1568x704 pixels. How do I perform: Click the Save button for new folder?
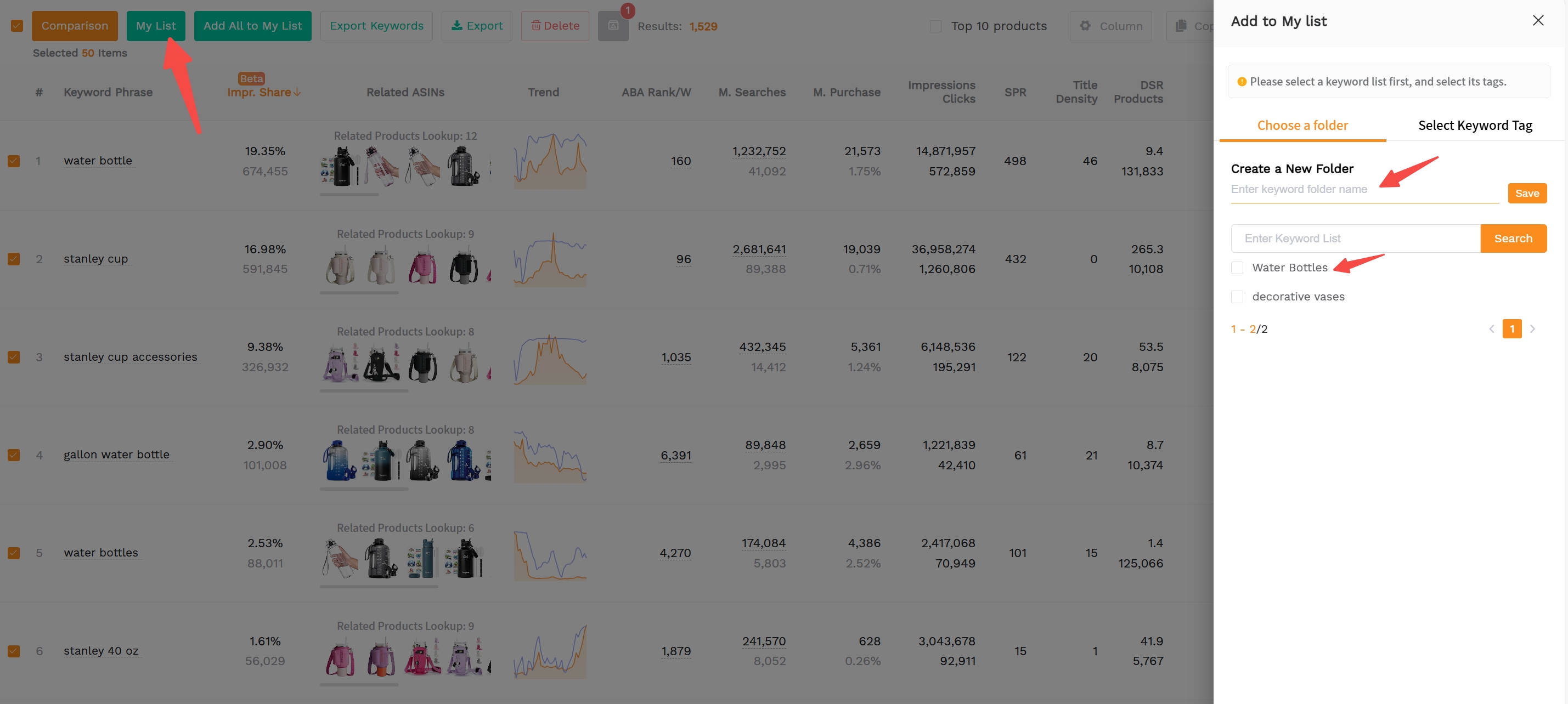coord(1527,193)
